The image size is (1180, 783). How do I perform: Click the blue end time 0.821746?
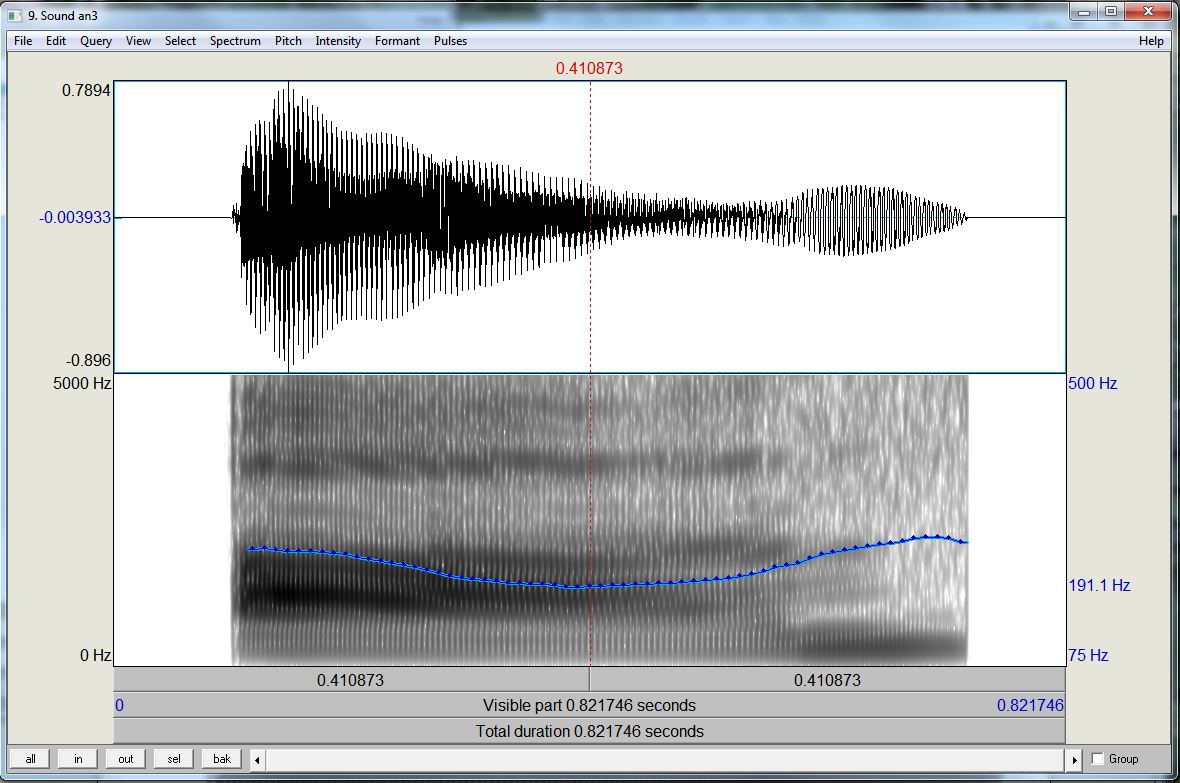[1030, 705]
